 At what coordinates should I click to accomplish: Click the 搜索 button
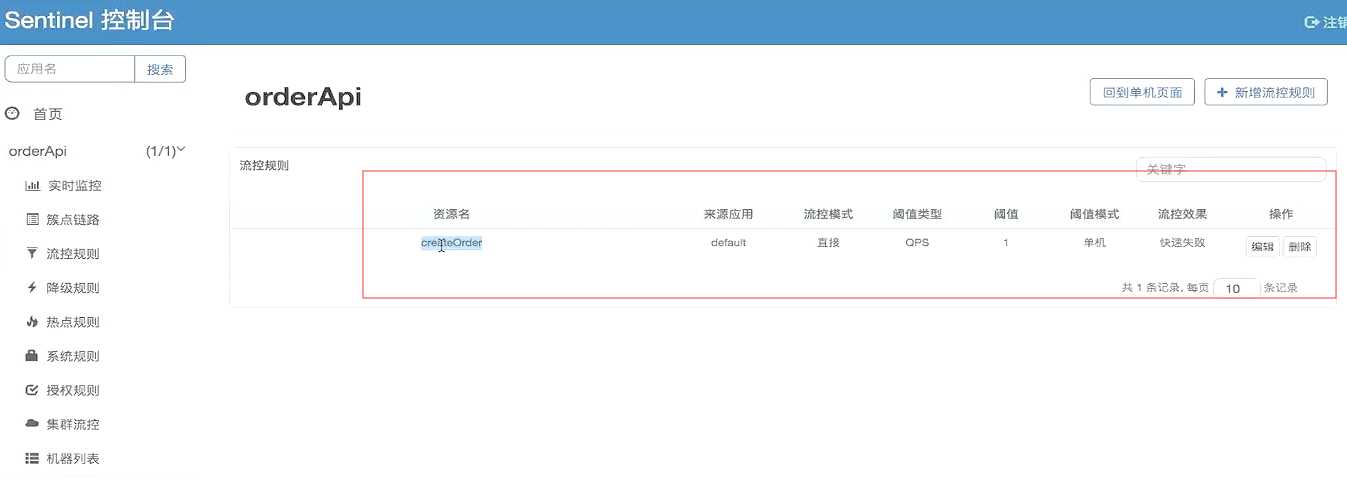pos(160,69)
